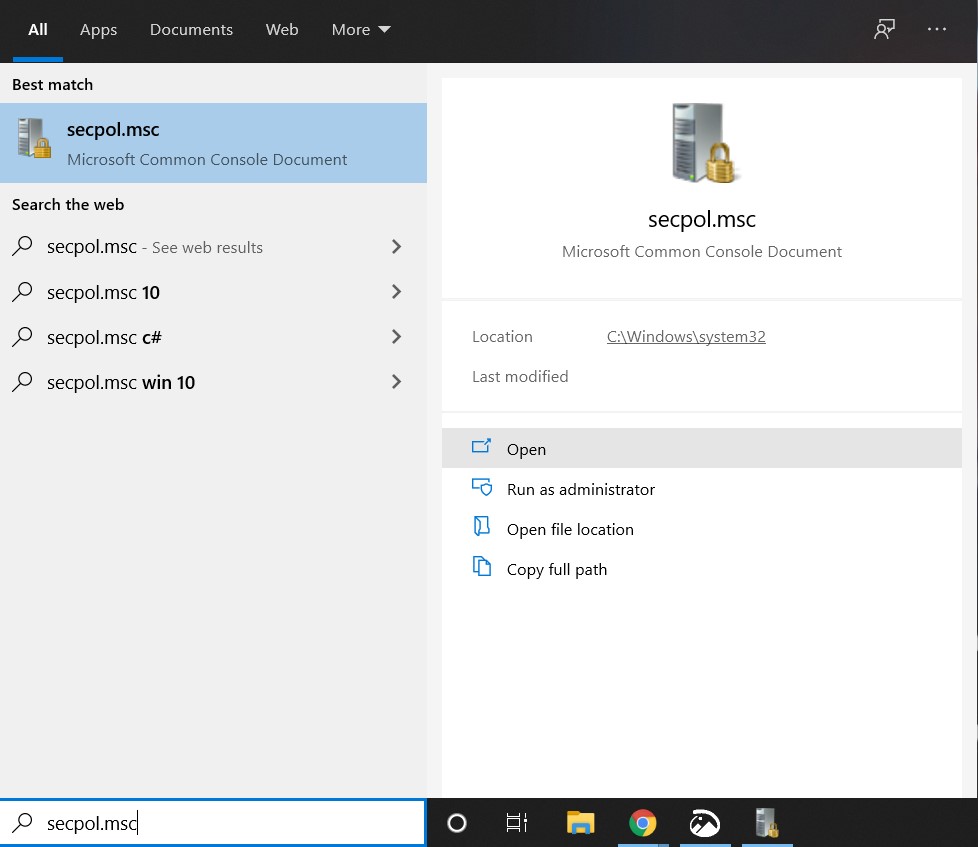Switch to the Apps tab
This screenshot has width=978, height=847.
98,30
